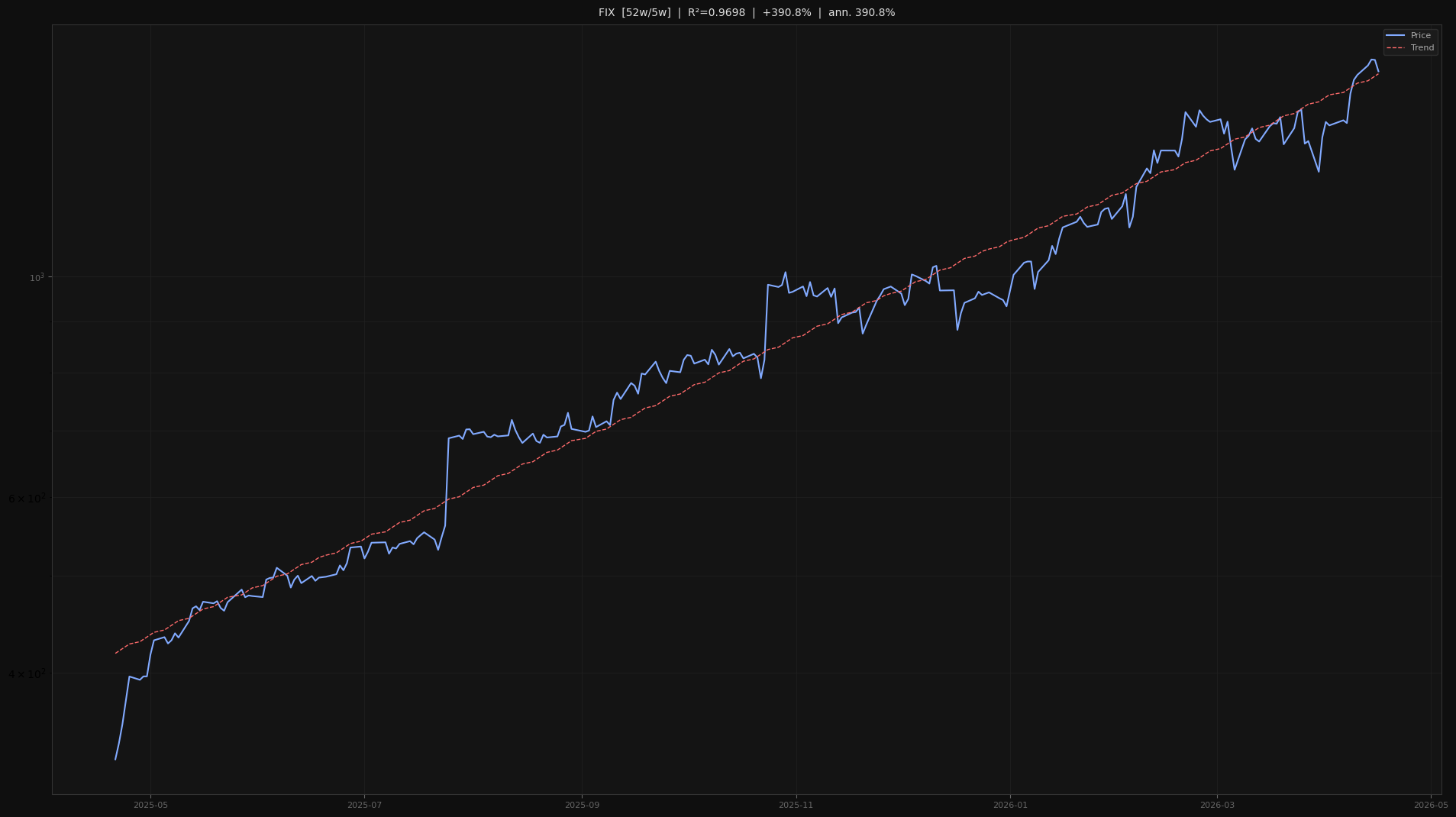The width and height of the screenshot is (1456, 817).
Task: Click the ann. 390.8% annualized figure
Action: 862,12
